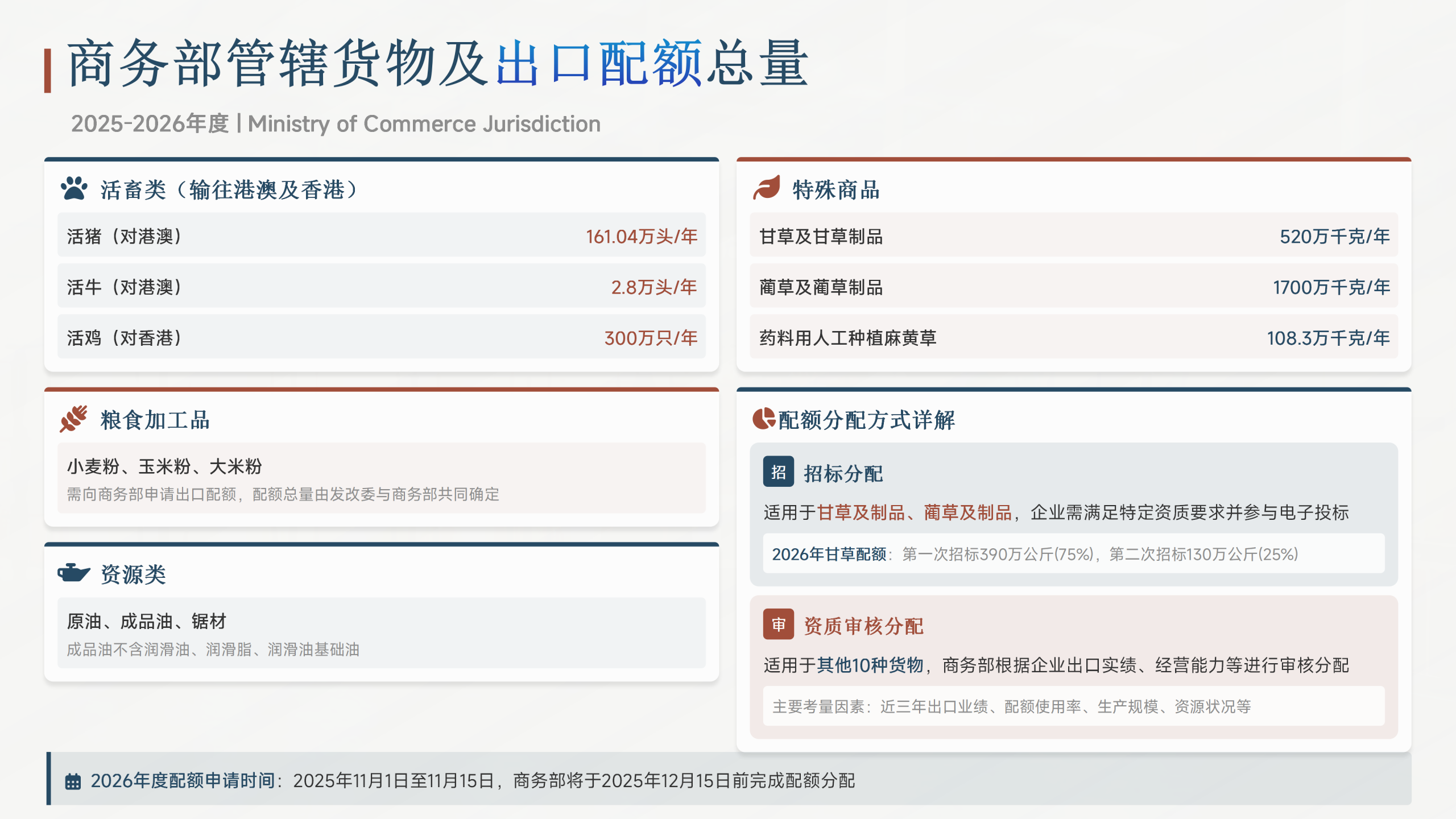Click the calendar icon in the footer bar

(73, 781)
